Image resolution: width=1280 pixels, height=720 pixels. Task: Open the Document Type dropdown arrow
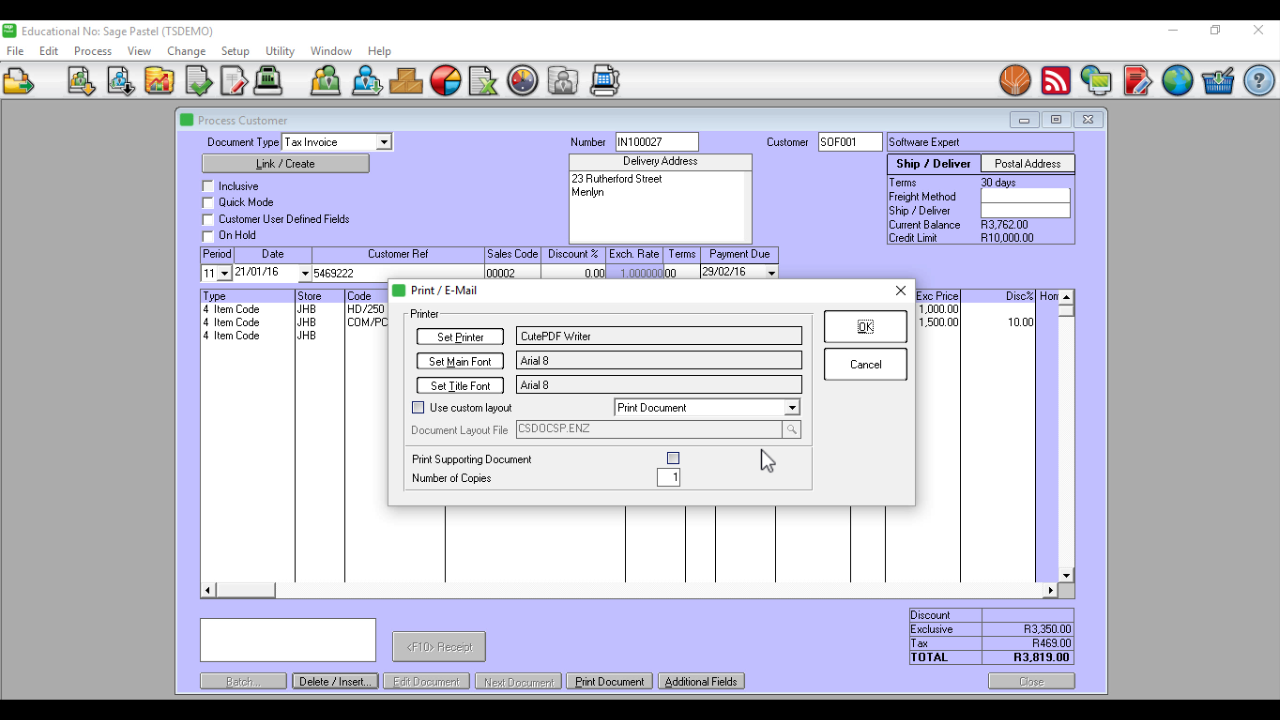point(383,143)
